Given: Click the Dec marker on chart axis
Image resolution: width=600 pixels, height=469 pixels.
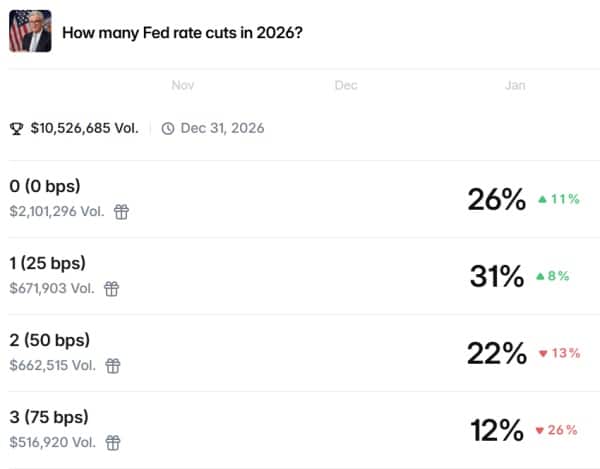Looking at the screenshot, I should pyautogui.click(x=346, y=86).
